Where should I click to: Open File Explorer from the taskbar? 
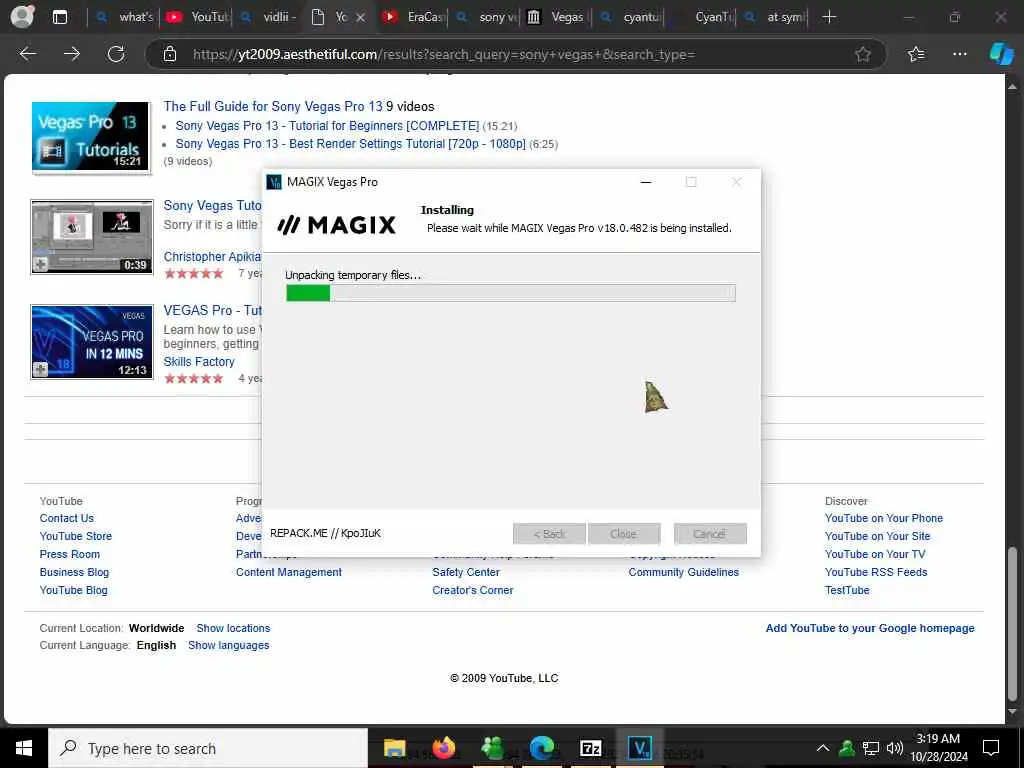coord(394,748)
